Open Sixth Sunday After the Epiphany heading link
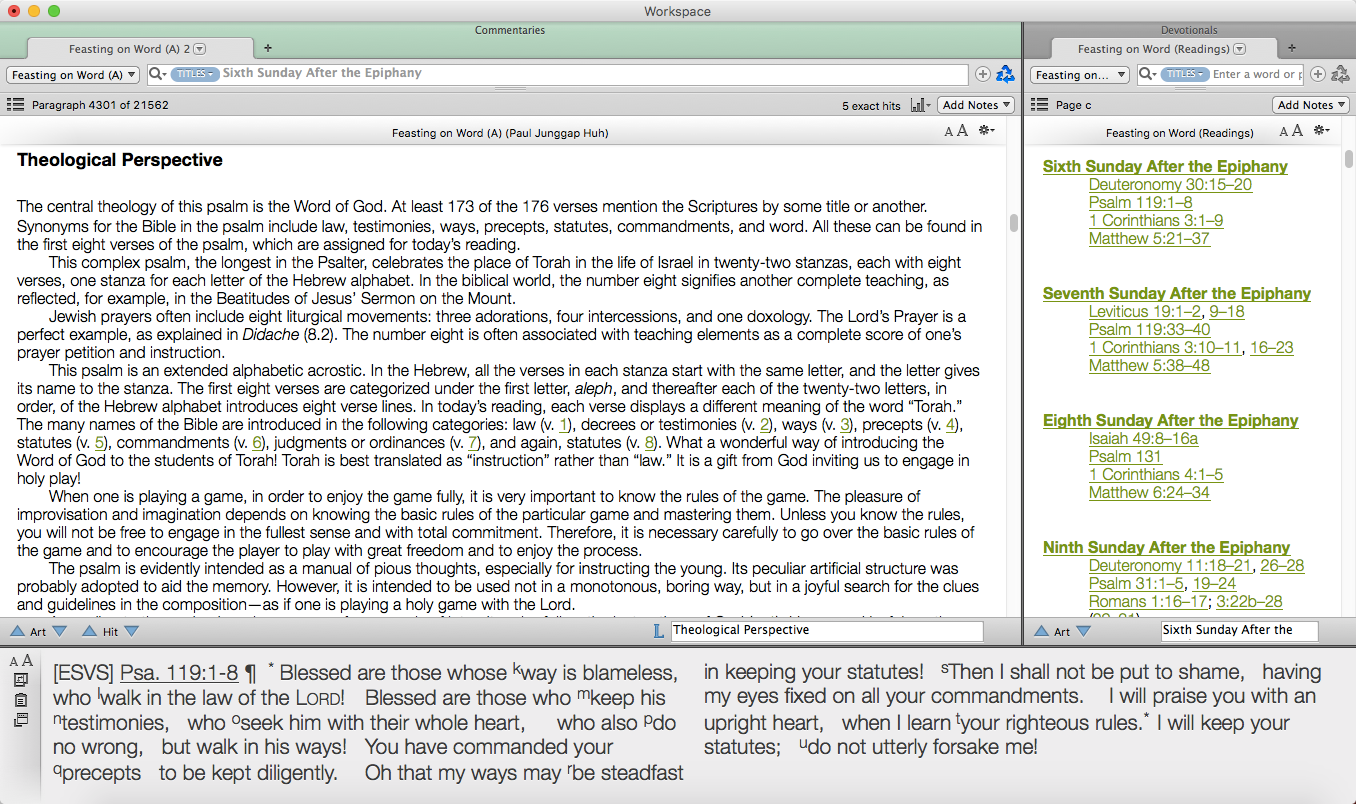 click(1165, 166)
